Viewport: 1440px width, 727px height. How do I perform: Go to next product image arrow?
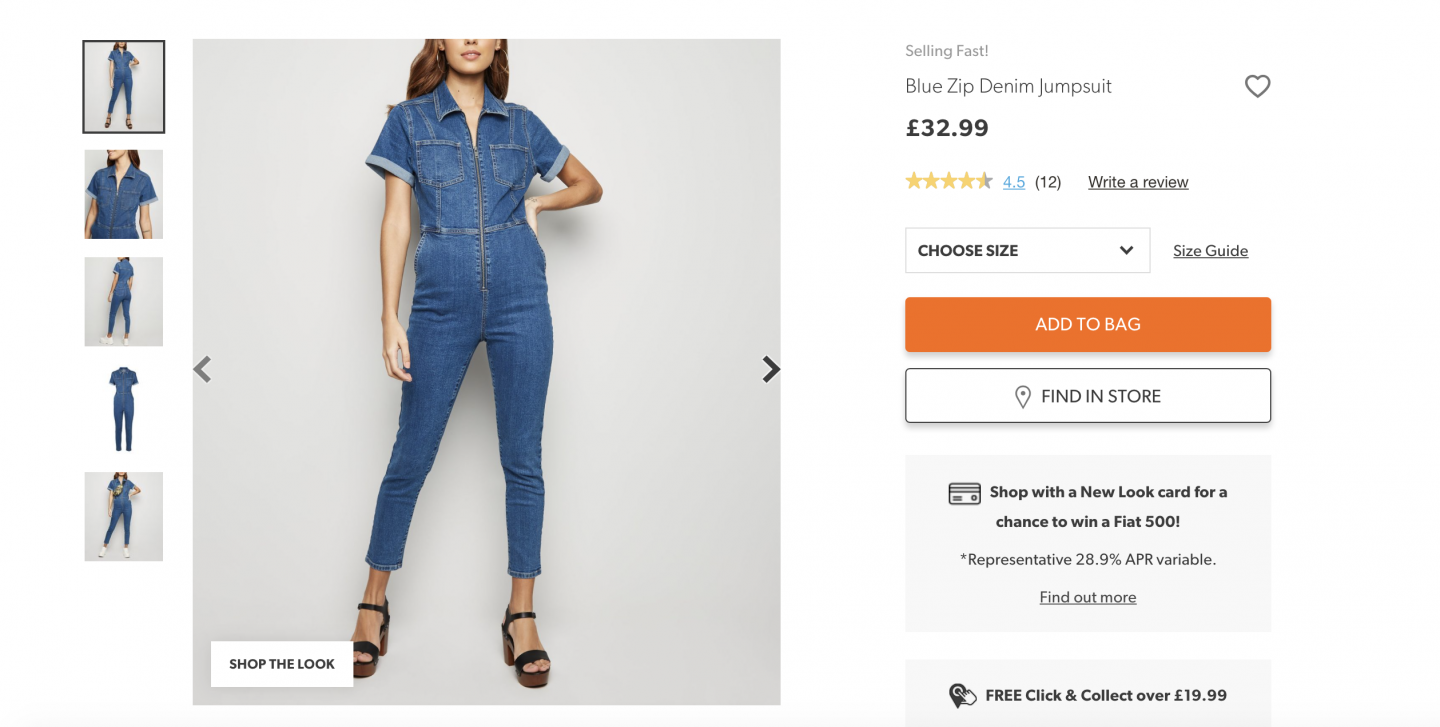click(770, 370)
